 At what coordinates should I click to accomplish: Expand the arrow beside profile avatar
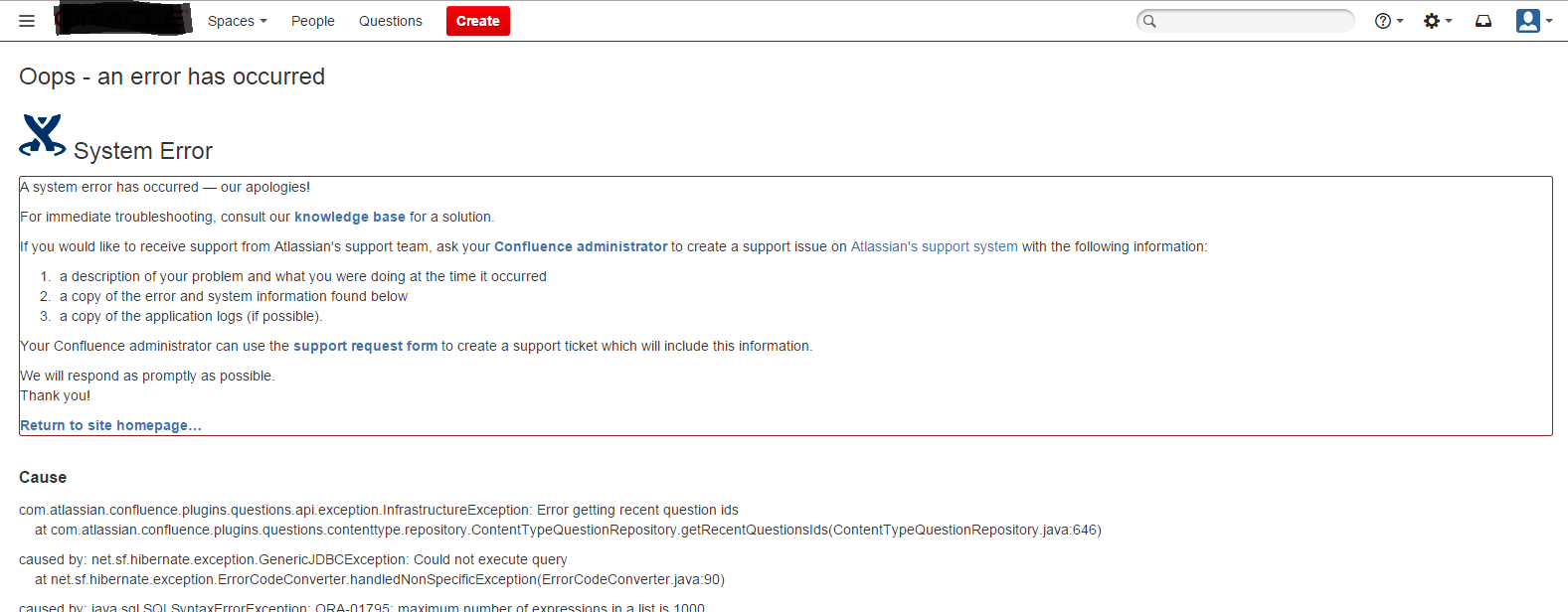pos(1549,21)
